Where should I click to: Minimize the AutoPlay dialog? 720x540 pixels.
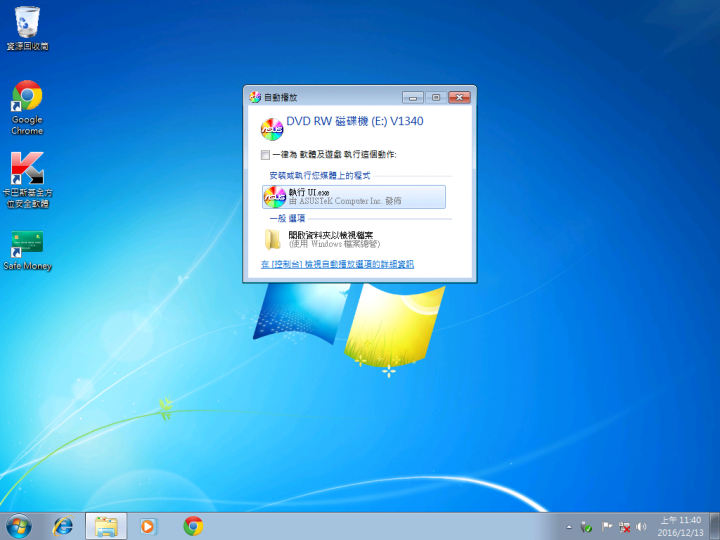click(413, 97)
